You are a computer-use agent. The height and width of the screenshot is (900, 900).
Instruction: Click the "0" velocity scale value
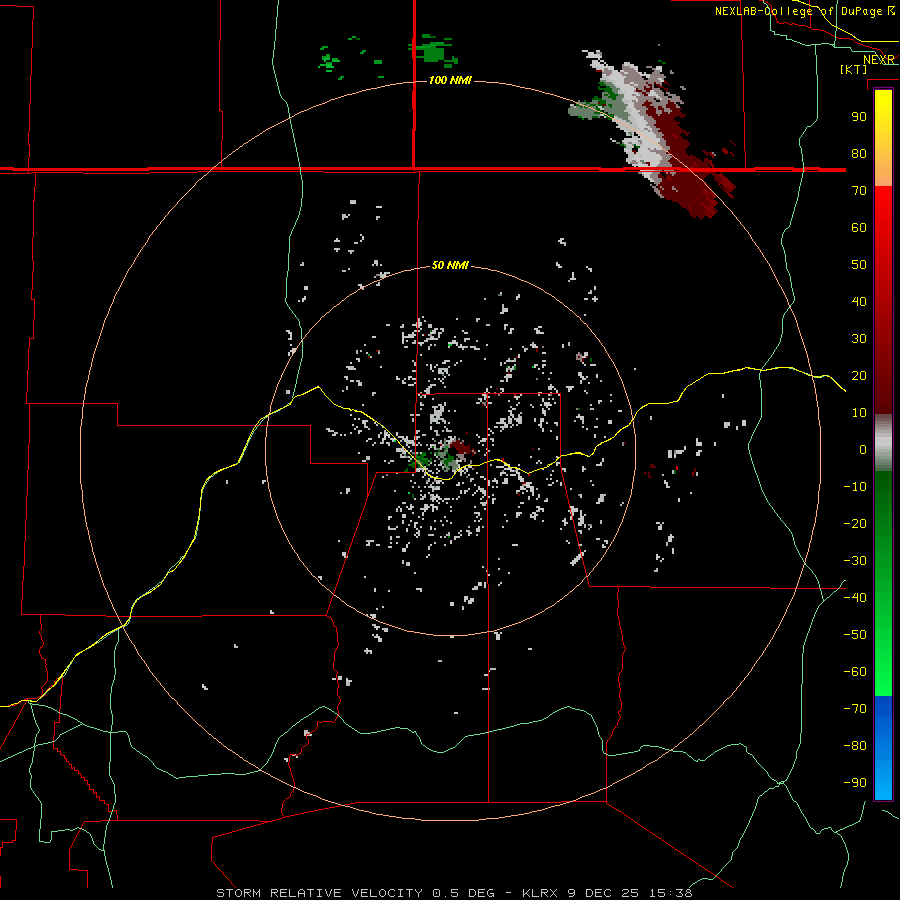863,449
